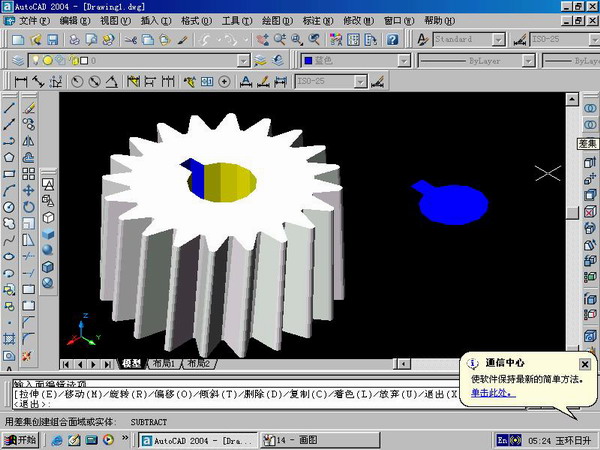Toggle layer 0 viewport freeze icon
The image size is (600, 450).
click(x=60, y=60)
